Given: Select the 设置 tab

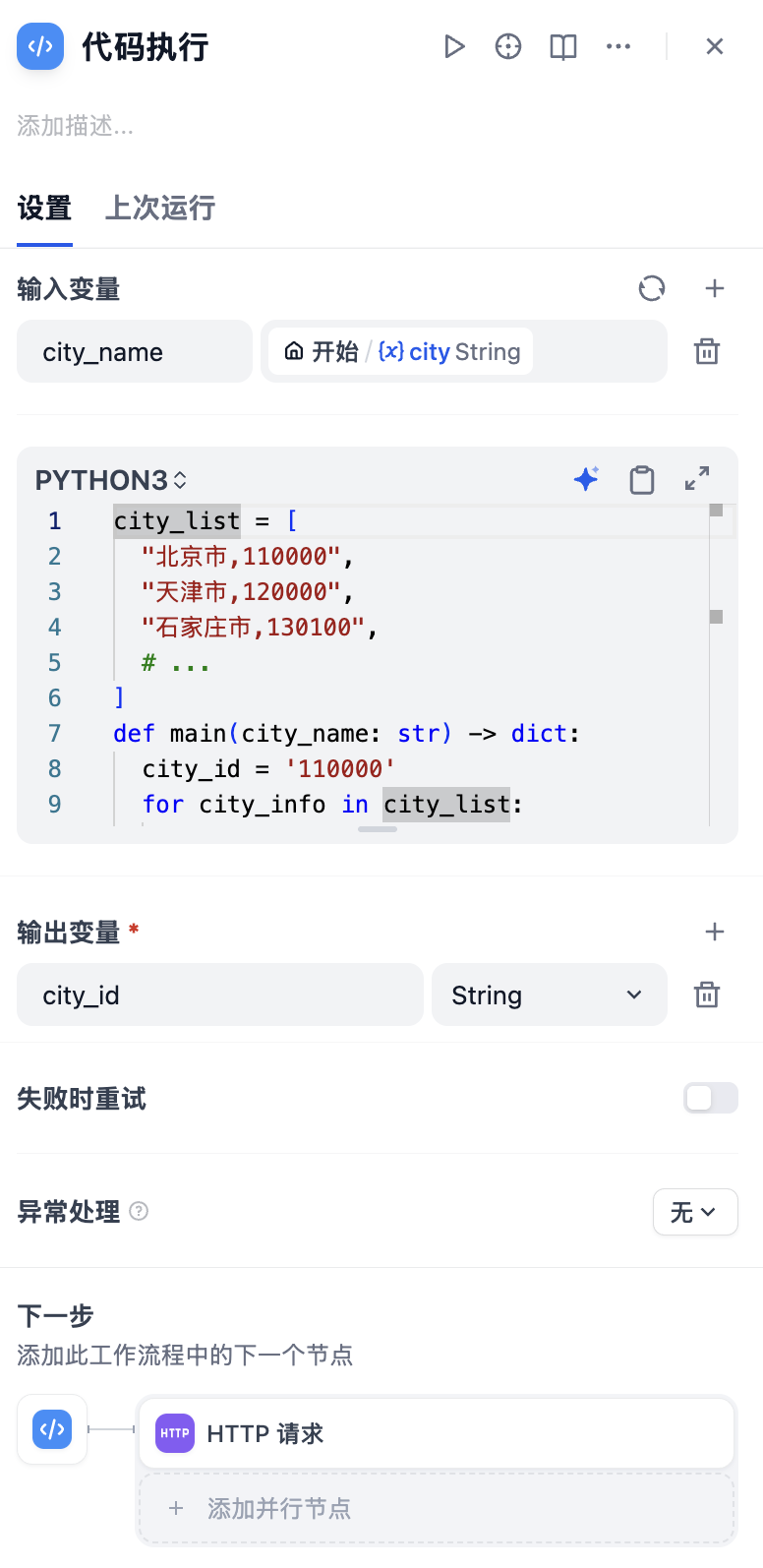Looking at the screenshot, I should click(44, 209).
